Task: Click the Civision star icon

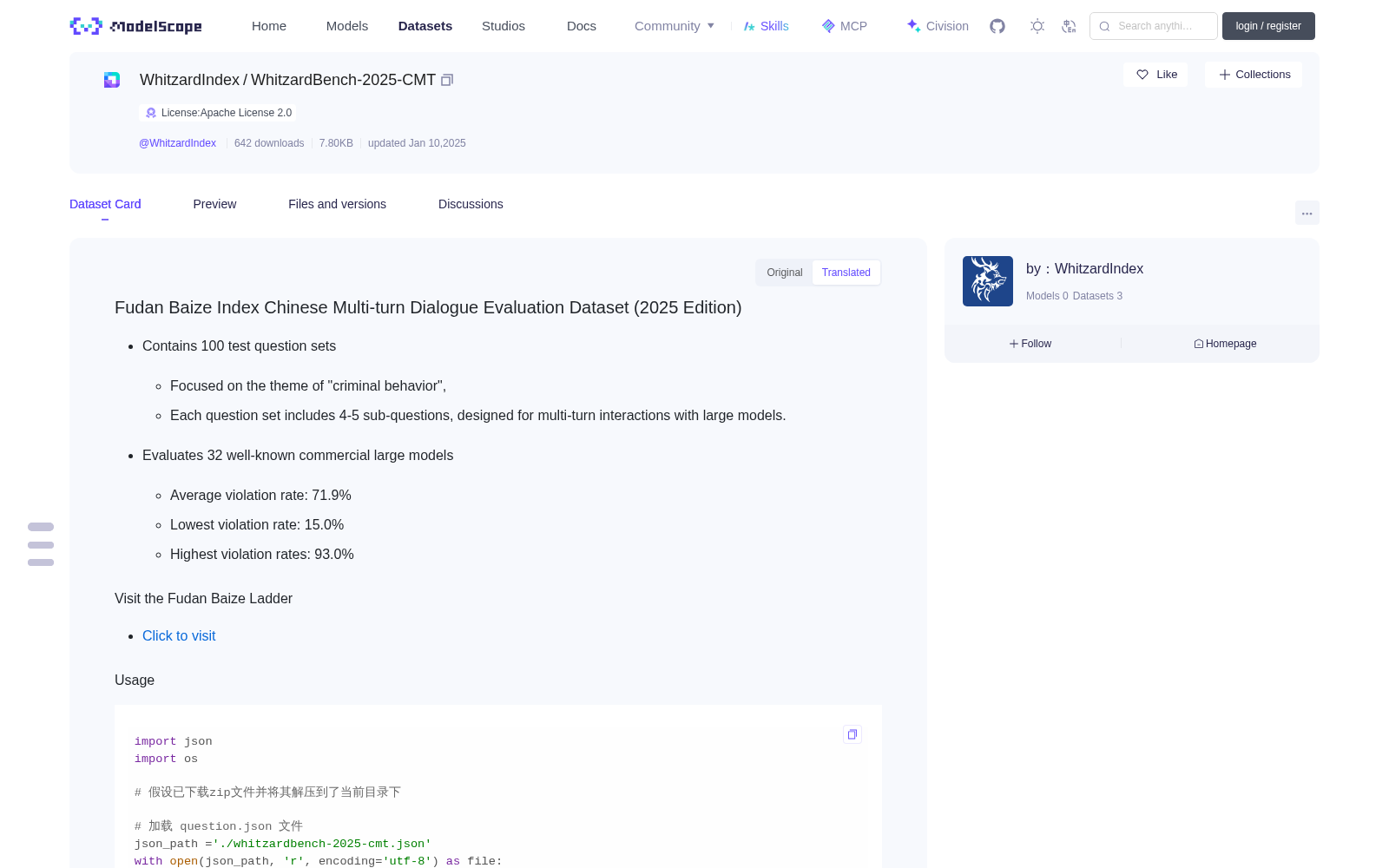Action: click(x=913, y=26)
